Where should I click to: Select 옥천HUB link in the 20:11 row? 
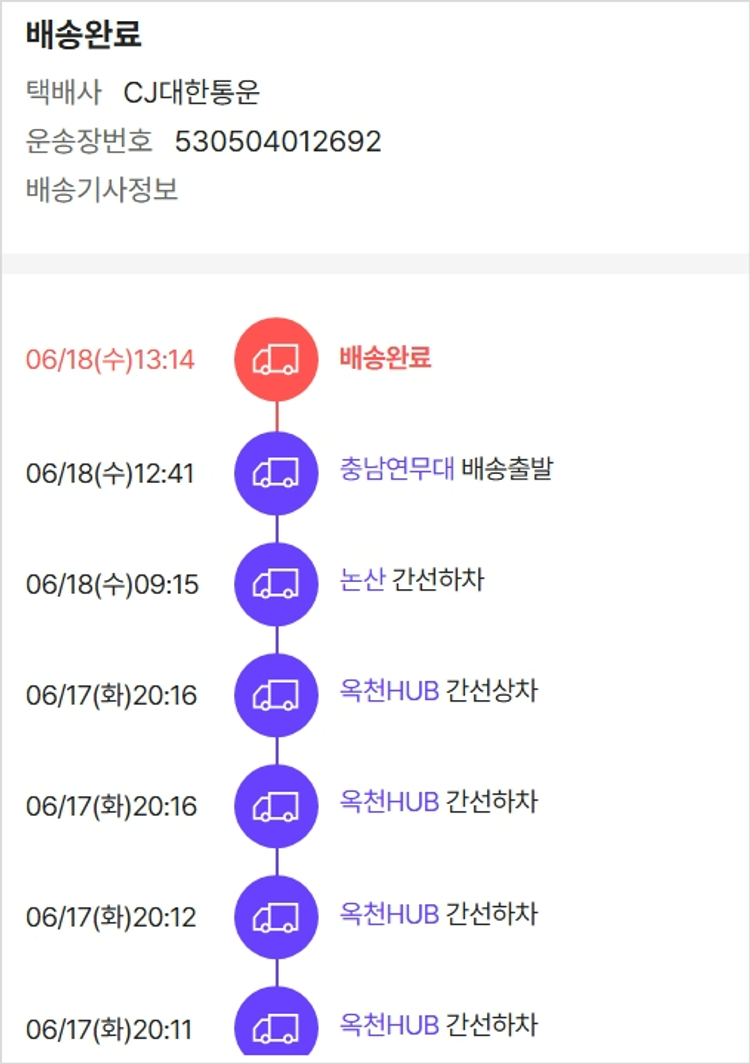pyautogui.click(x=389, y=1024)
